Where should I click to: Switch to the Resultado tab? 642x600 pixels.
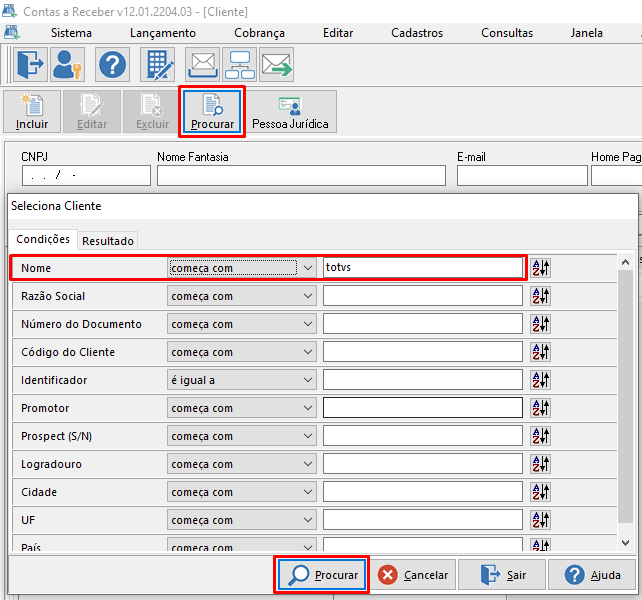tap(108, 241)
